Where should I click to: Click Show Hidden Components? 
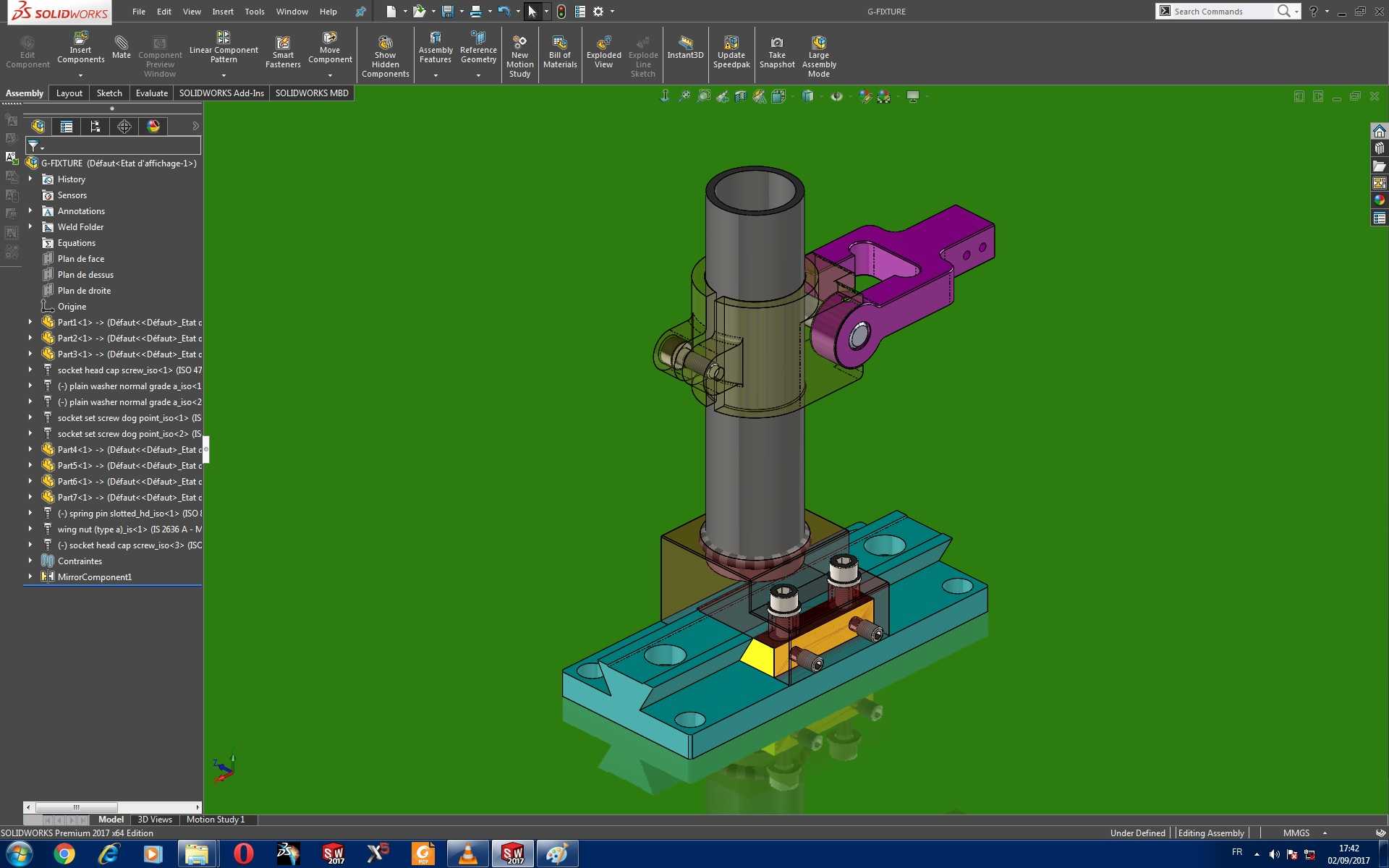[x=386, y=56]
